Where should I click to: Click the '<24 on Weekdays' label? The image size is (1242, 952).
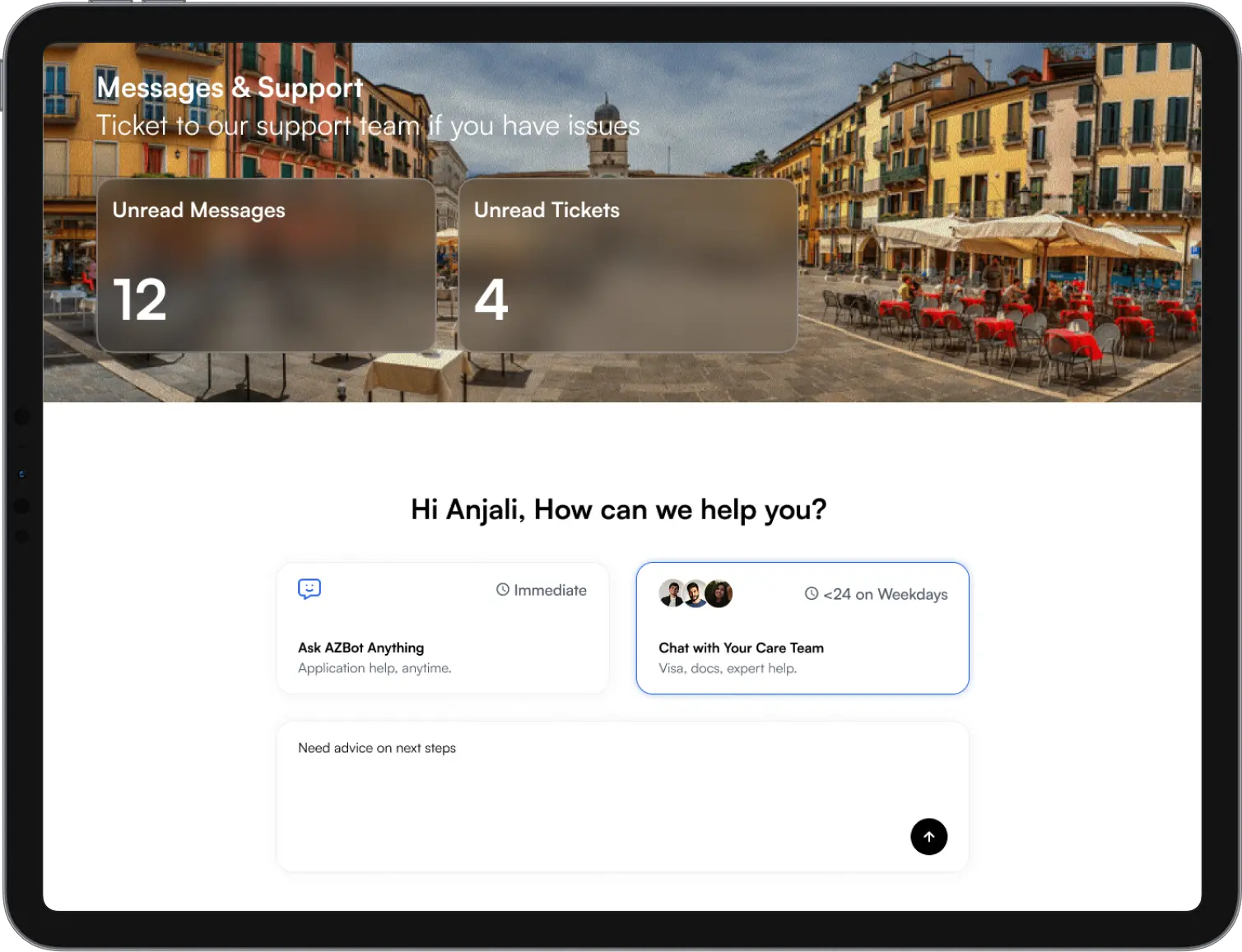point(885,594)
